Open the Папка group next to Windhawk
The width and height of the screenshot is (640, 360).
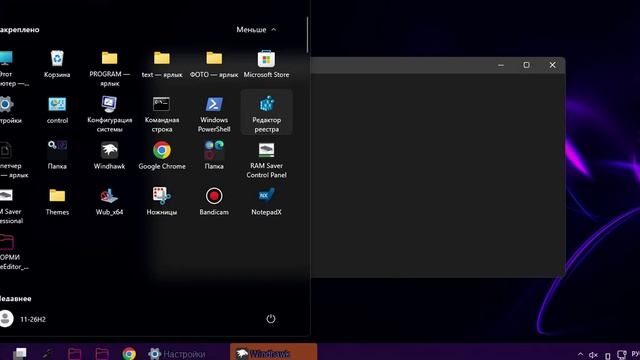[57, 156]
